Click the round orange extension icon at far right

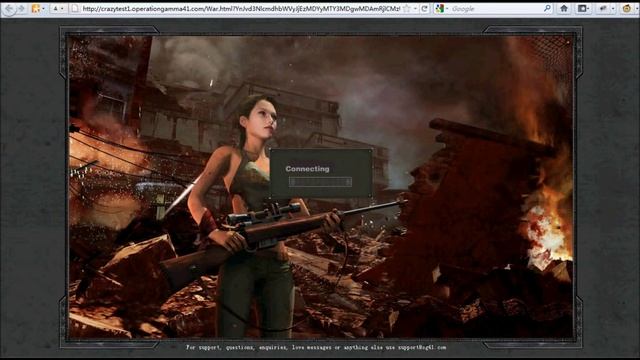point(627,9)
